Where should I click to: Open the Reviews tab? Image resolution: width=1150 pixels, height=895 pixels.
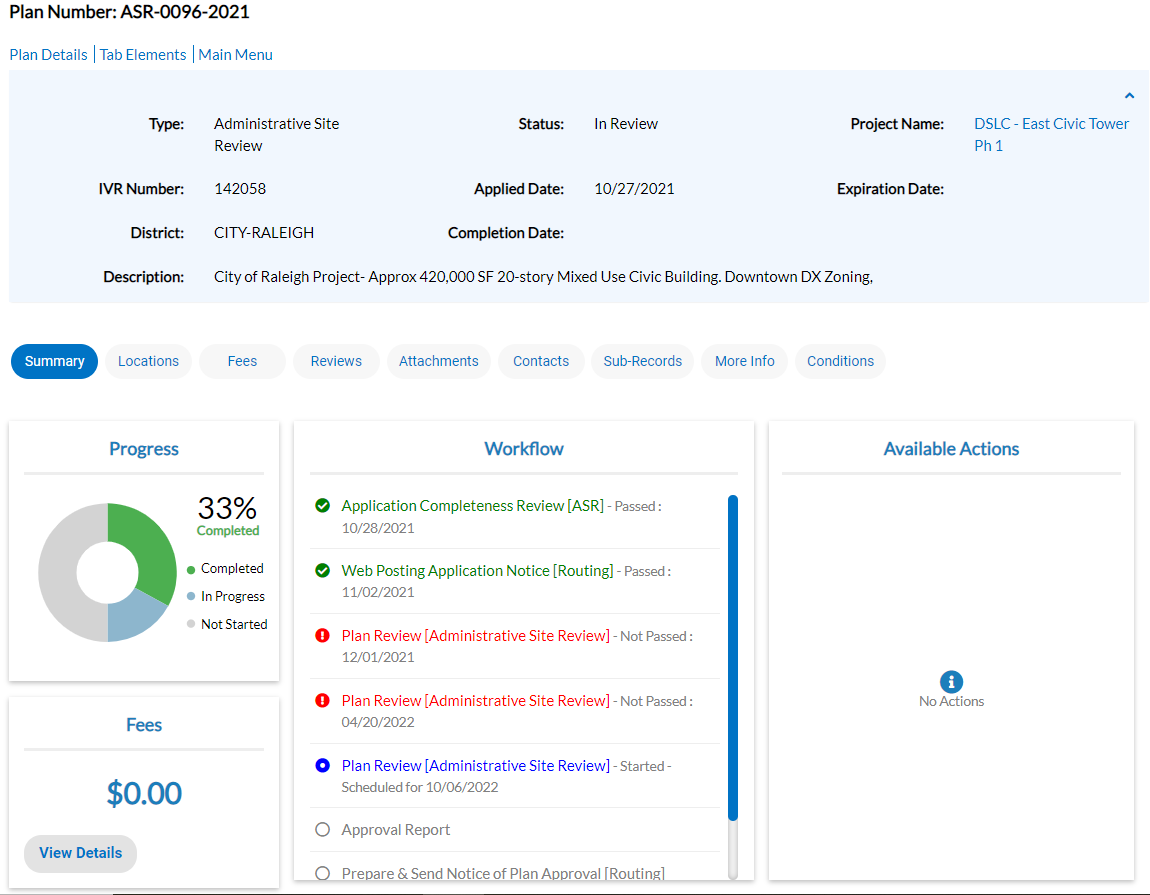(x=336, y=361)
